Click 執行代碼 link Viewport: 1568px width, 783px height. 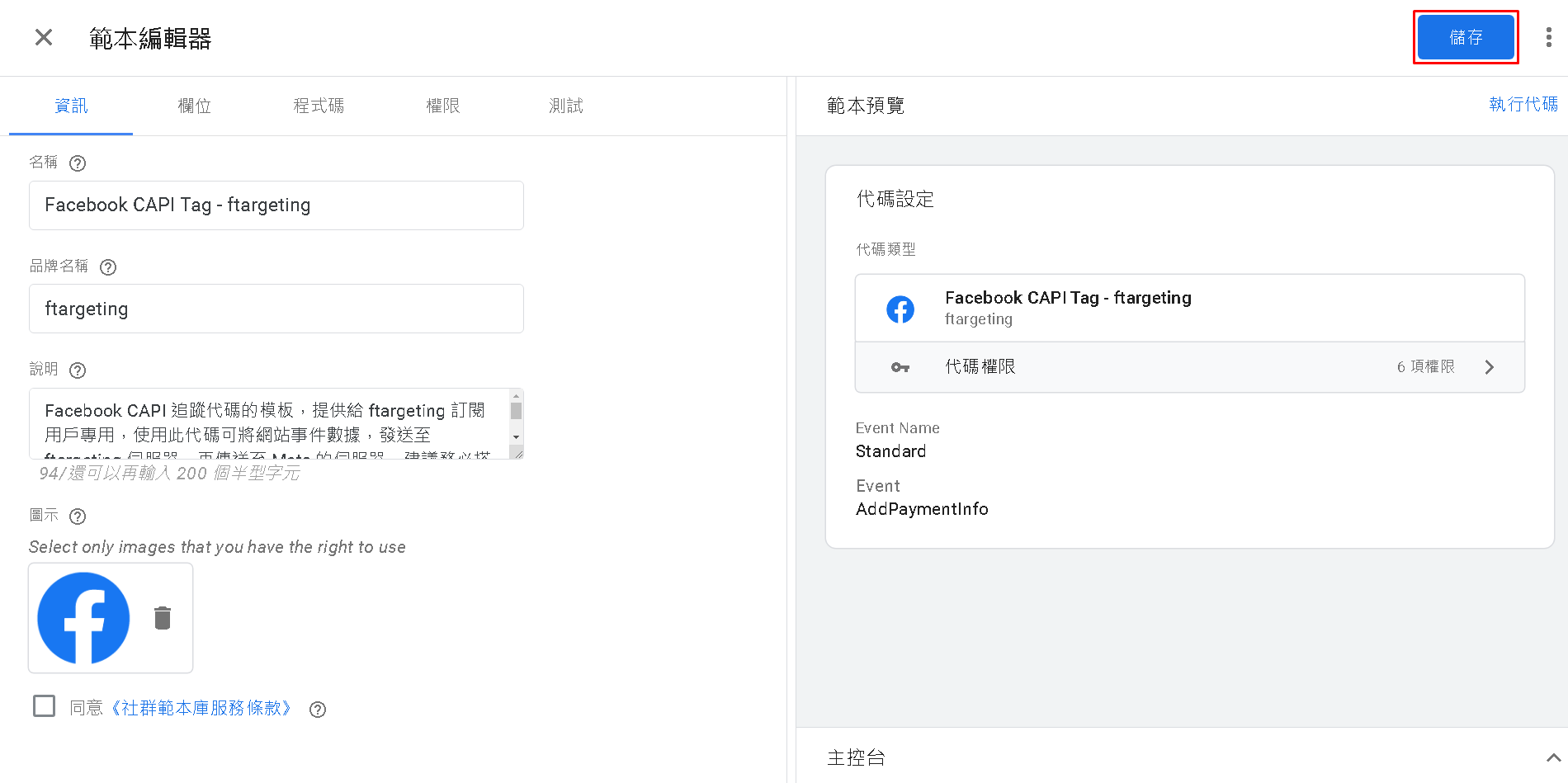pos(1523,104)
